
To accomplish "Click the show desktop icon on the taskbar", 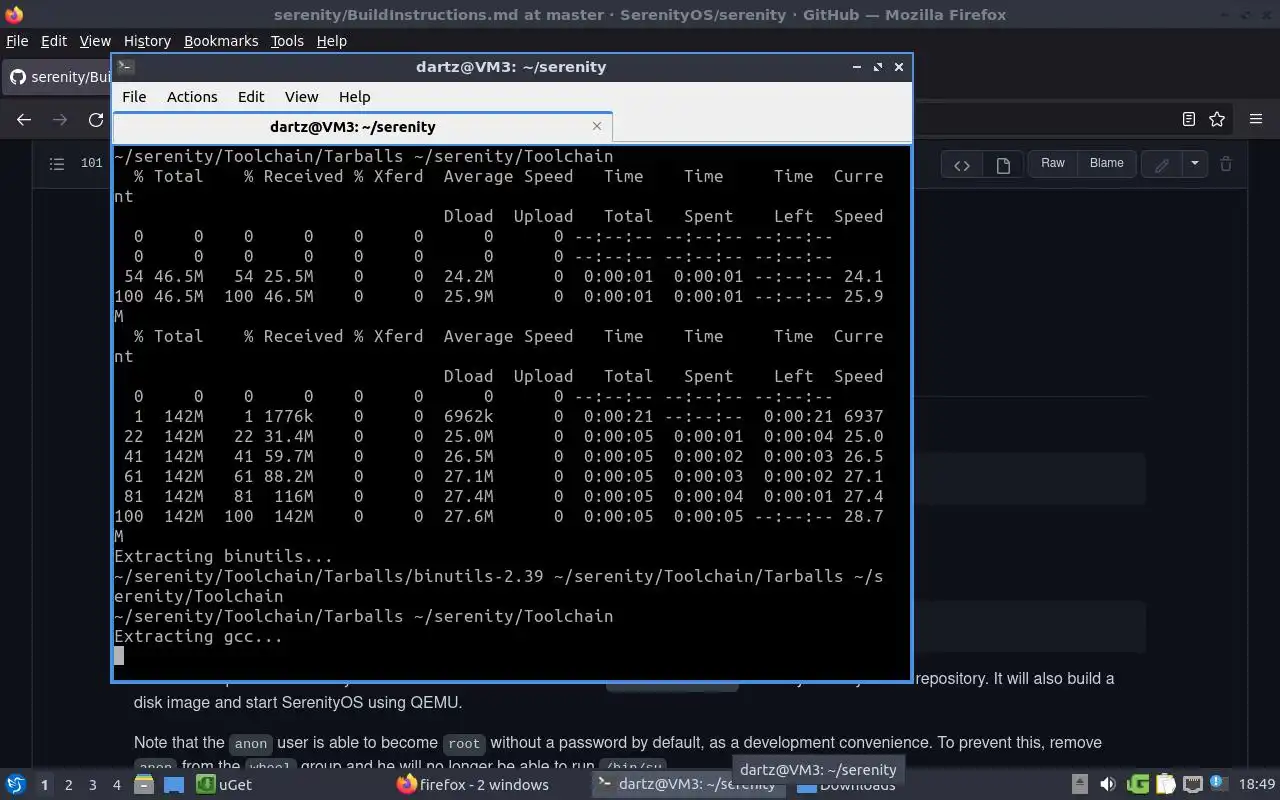I will pos(173,785).
